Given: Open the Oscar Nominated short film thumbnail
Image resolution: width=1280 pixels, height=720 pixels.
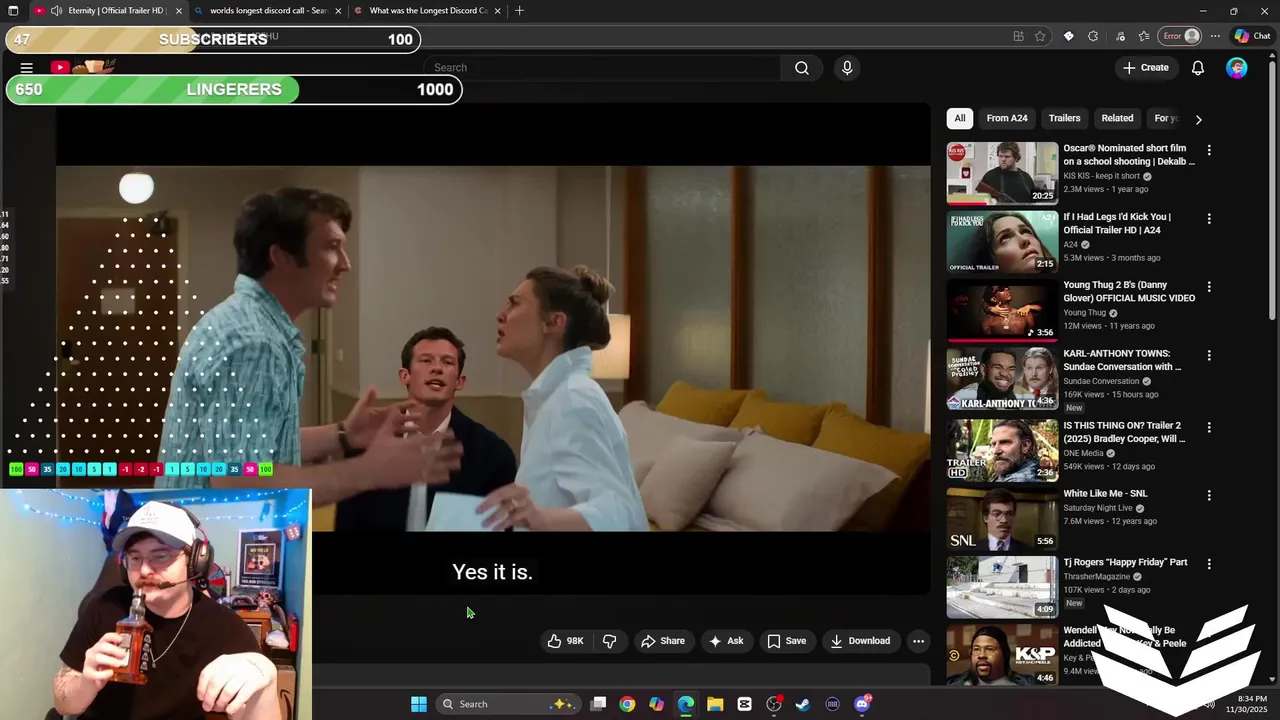Looking at the screenshot, I should point(1002,173).
